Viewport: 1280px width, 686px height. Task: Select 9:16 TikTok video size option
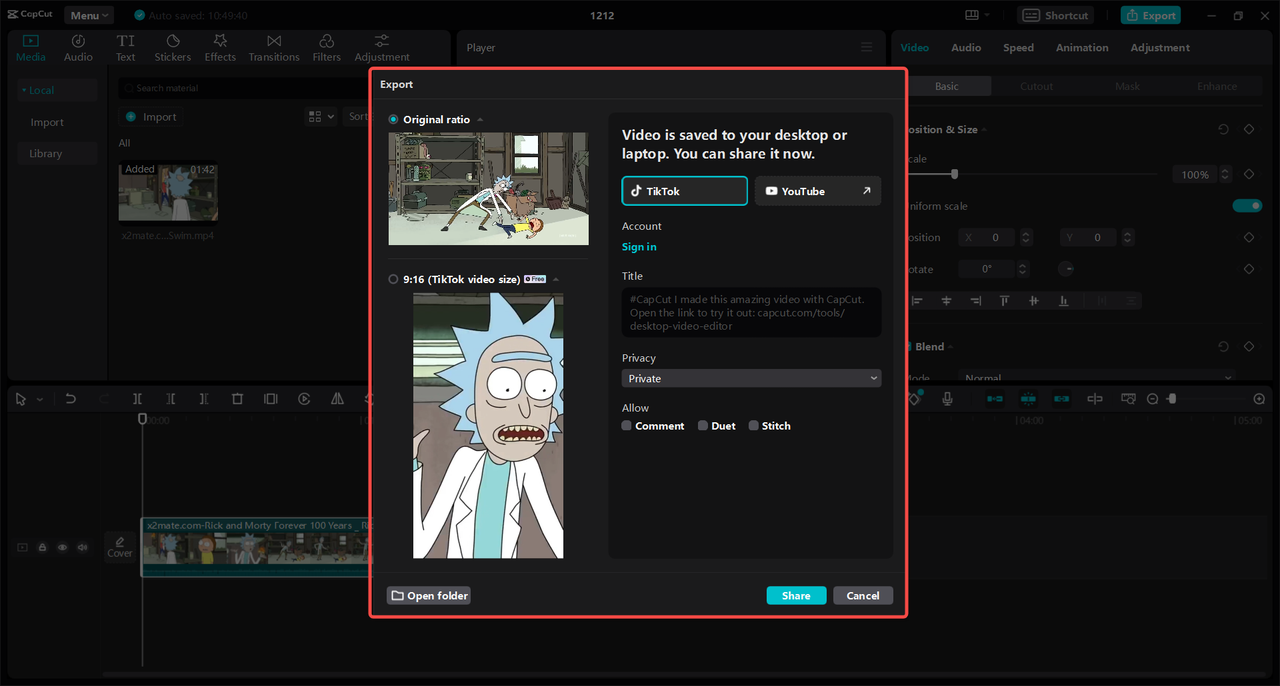pos(393,280)
